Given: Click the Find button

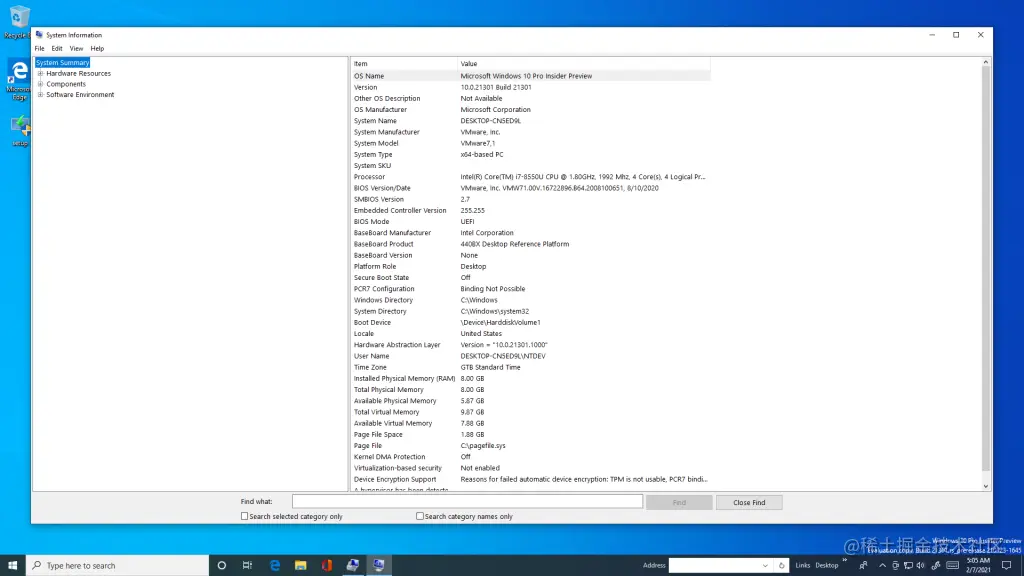Looking at the screenshot, I should pos(679,502).
